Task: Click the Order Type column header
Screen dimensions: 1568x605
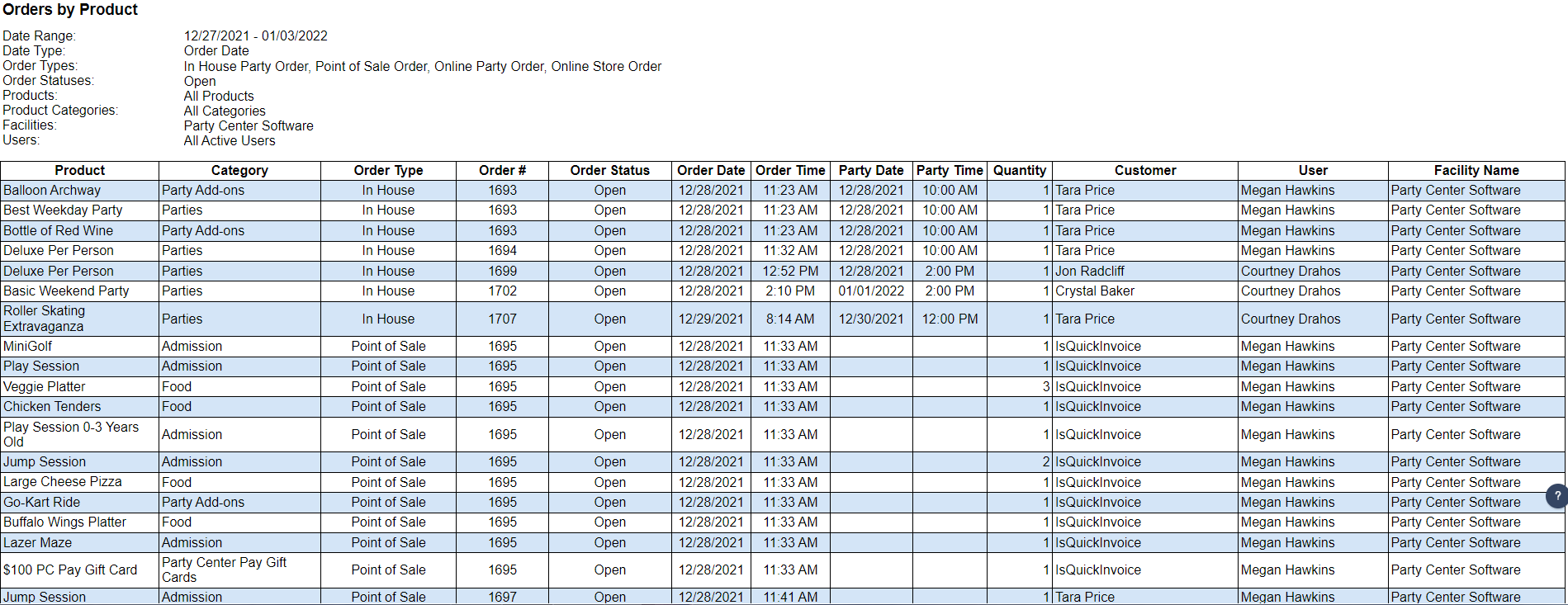Action: (388, 170)
